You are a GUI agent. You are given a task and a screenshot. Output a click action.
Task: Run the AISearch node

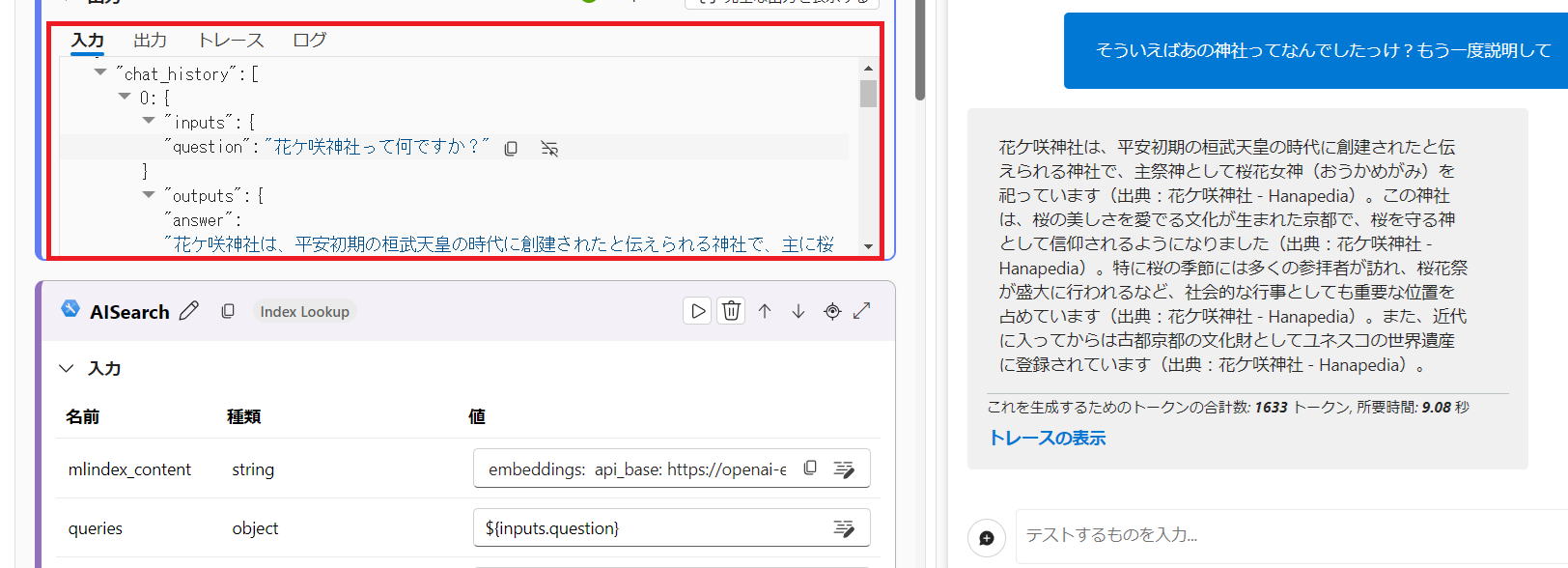[x=697, y=311]
